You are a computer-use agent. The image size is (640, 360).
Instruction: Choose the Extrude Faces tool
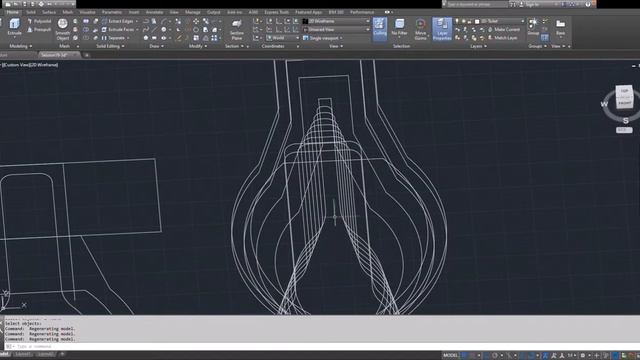pos(120,29)
